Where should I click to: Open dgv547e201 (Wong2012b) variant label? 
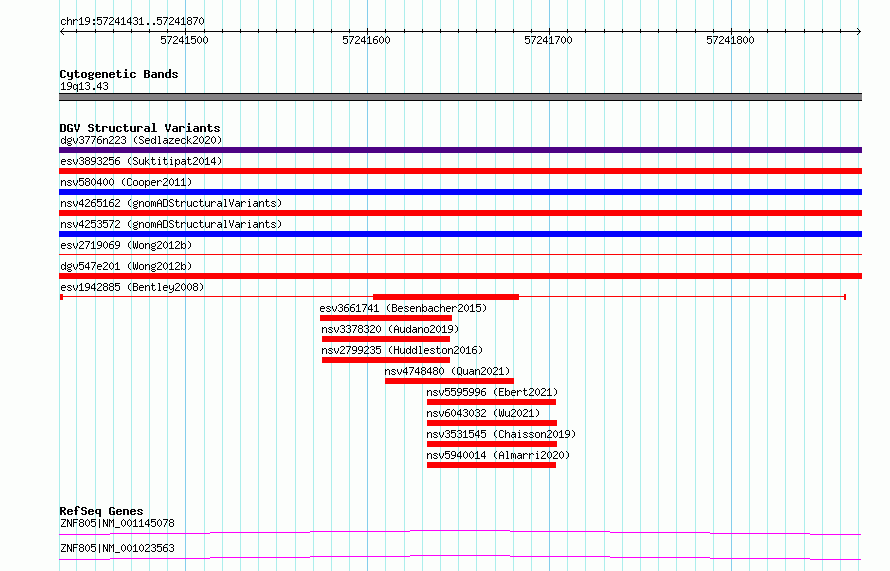(x=126, y=266)
